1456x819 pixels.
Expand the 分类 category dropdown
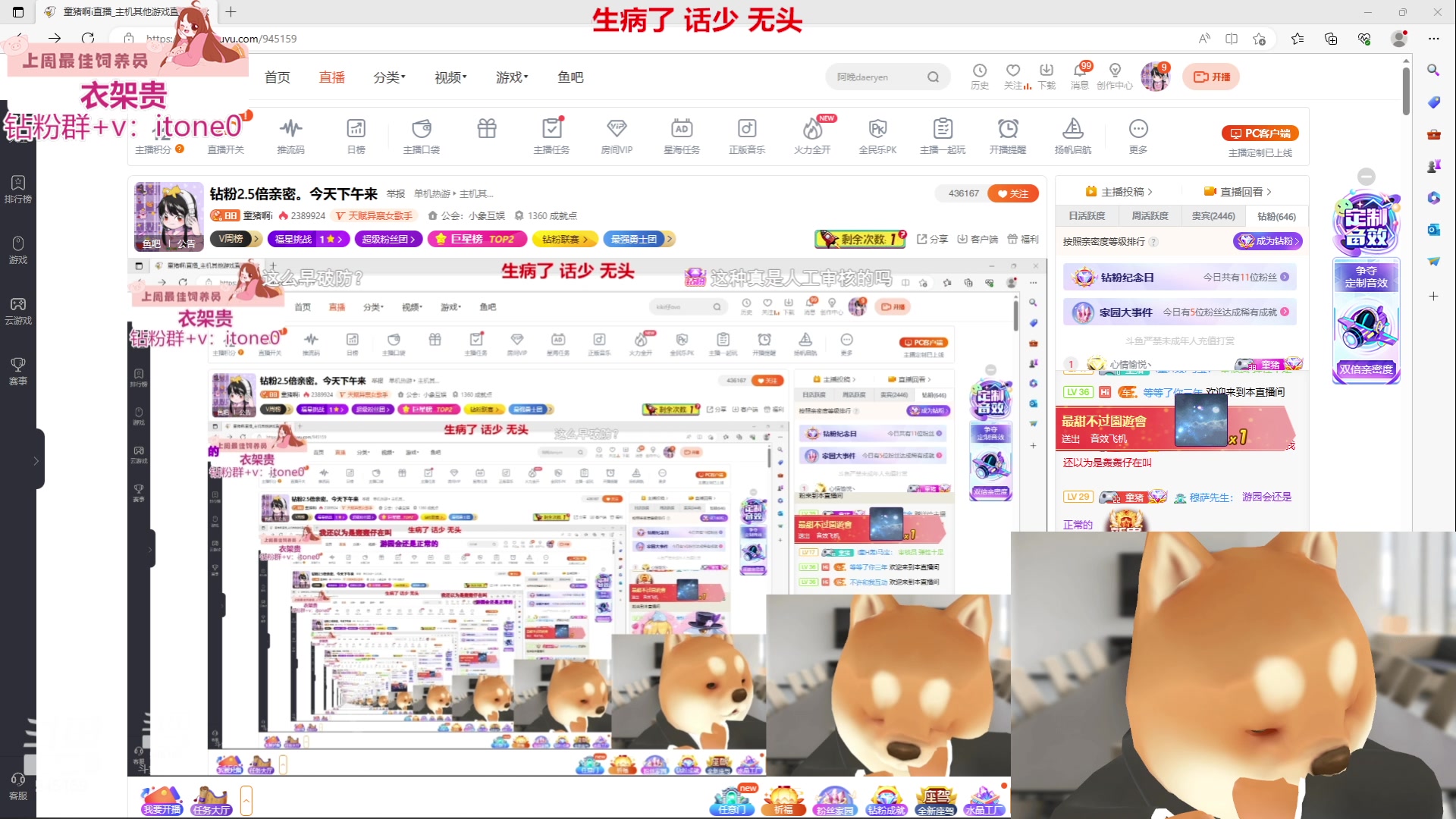coord(388,77)
